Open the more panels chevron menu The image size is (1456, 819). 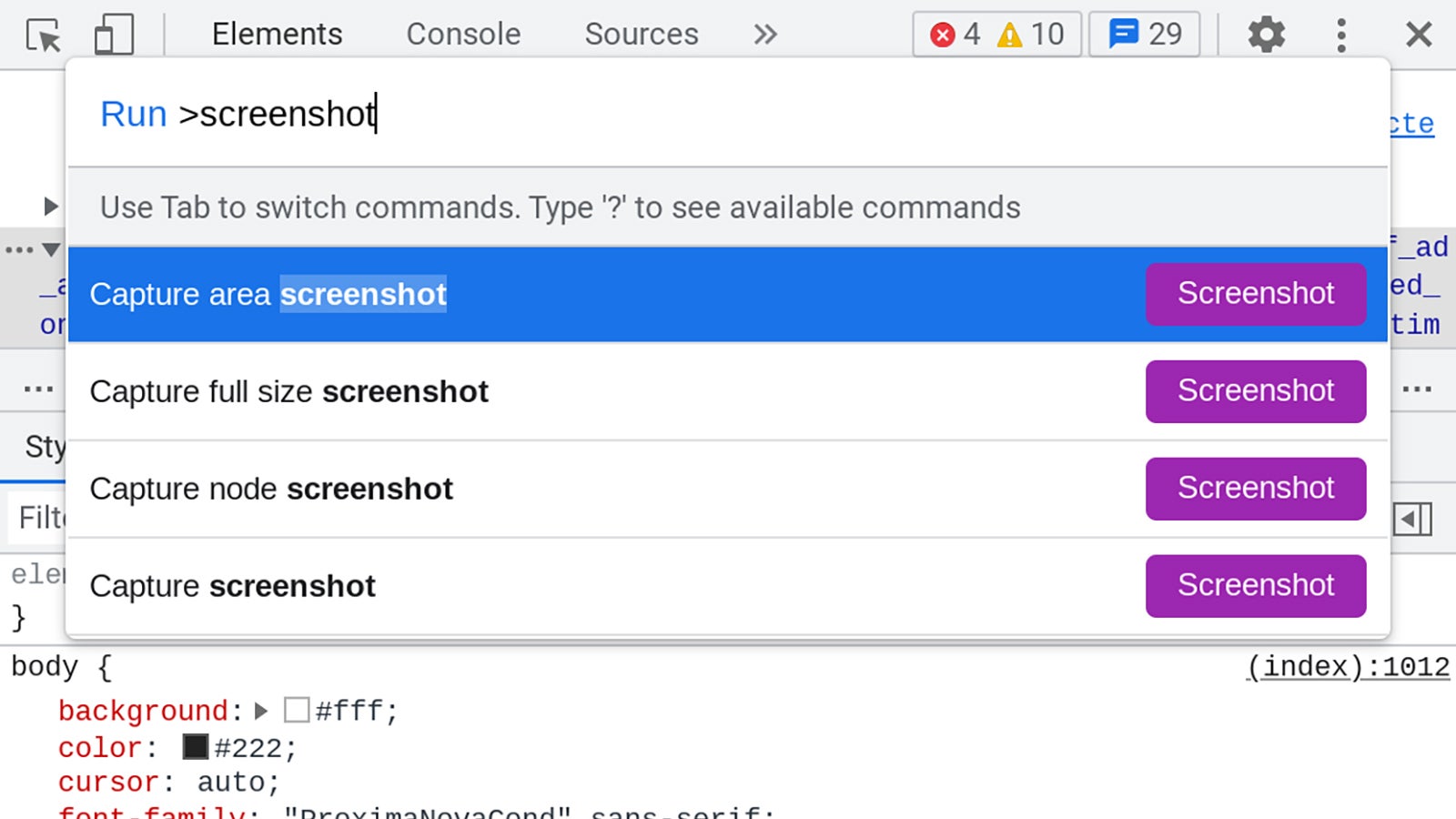pos(766,34)
